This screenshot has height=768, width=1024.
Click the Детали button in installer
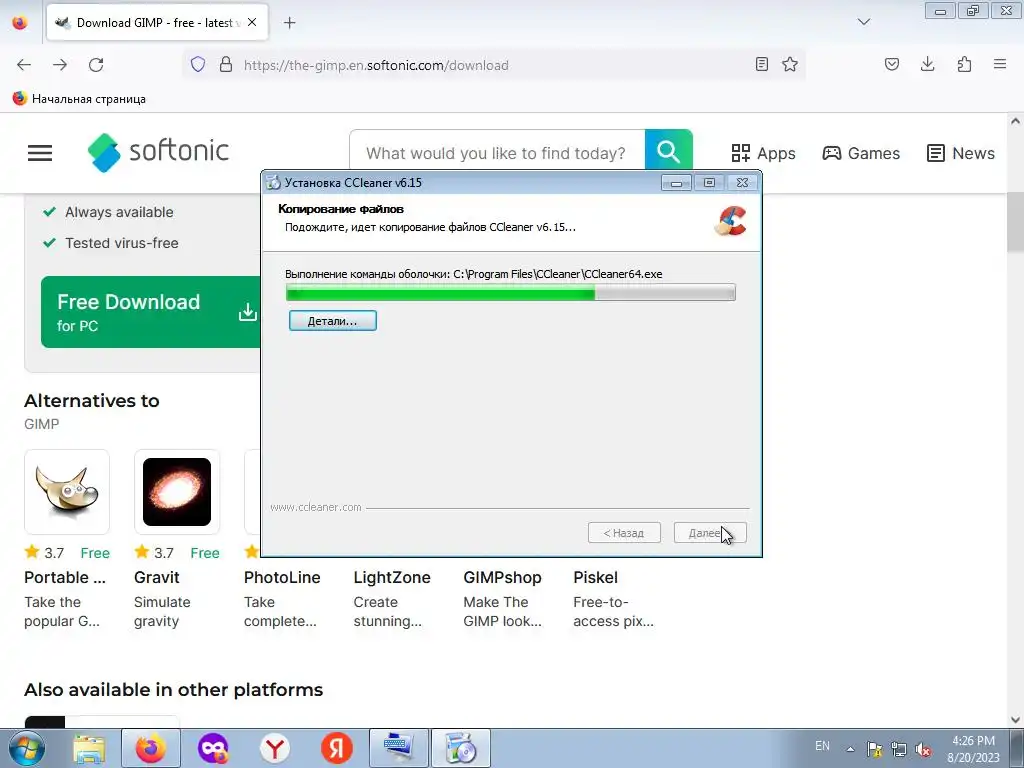coord(332,321)
